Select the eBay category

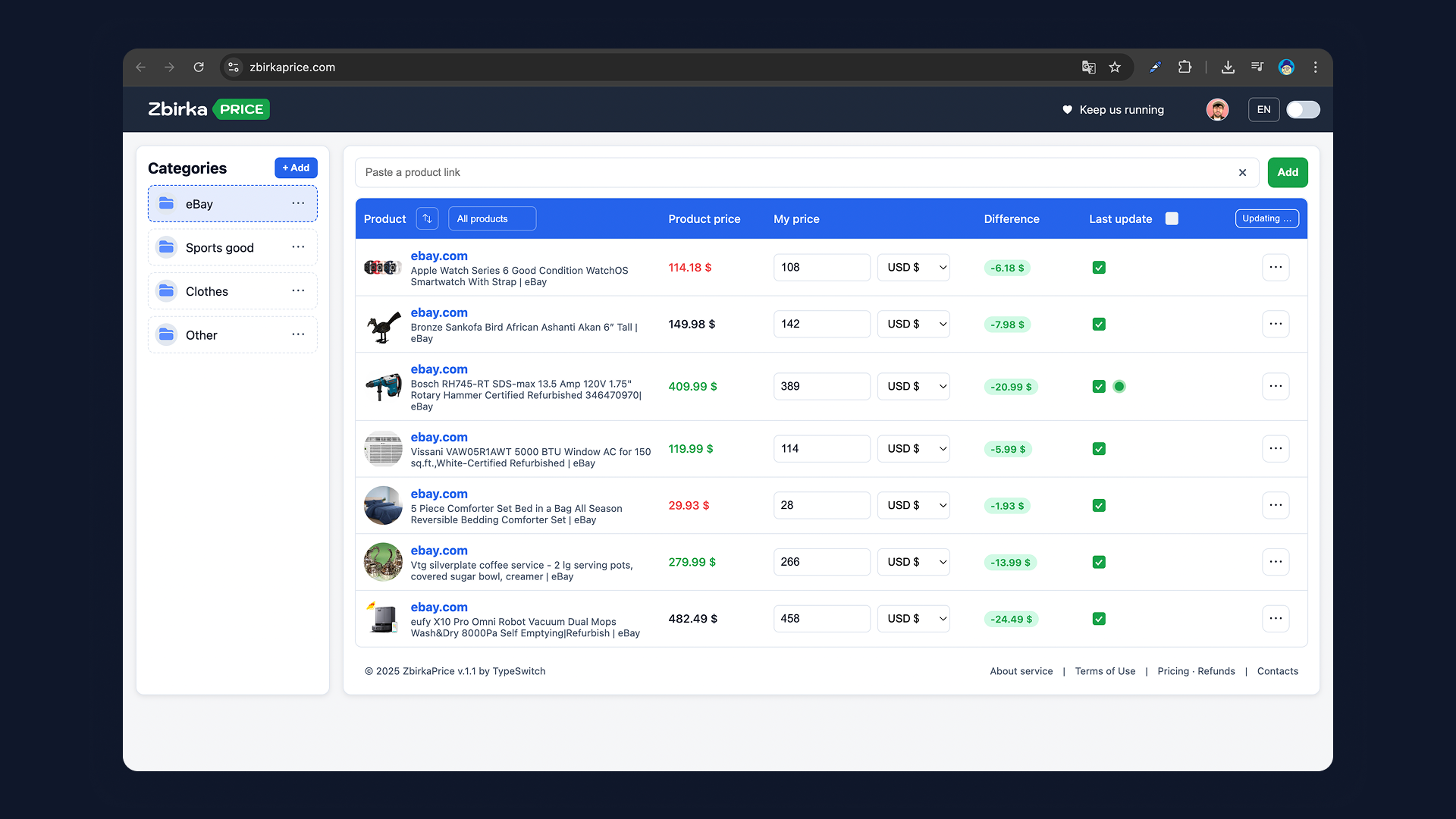click(233, 204)
